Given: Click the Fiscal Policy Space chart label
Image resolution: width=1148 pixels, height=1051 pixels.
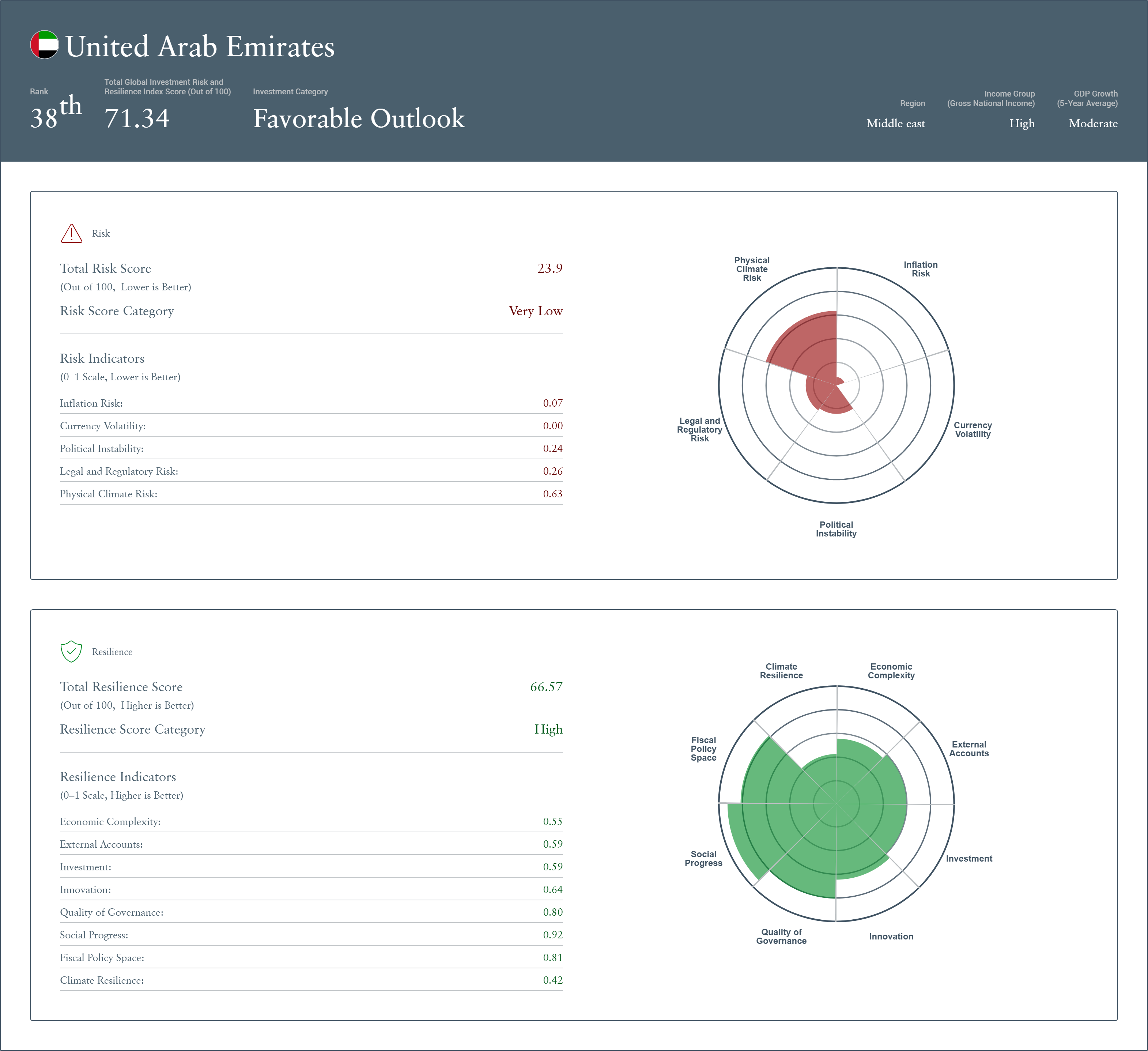Looking at the screenshot, I should [x=703, y=749].
